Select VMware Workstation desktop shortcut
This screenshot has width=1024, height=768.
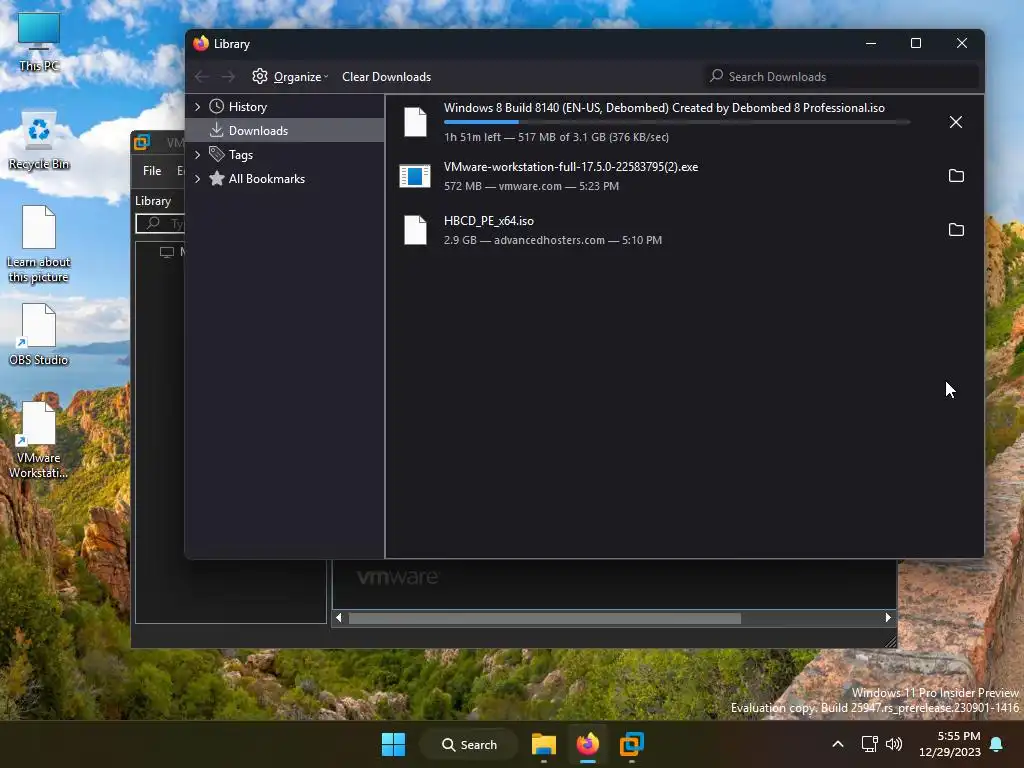coord(39,440)
